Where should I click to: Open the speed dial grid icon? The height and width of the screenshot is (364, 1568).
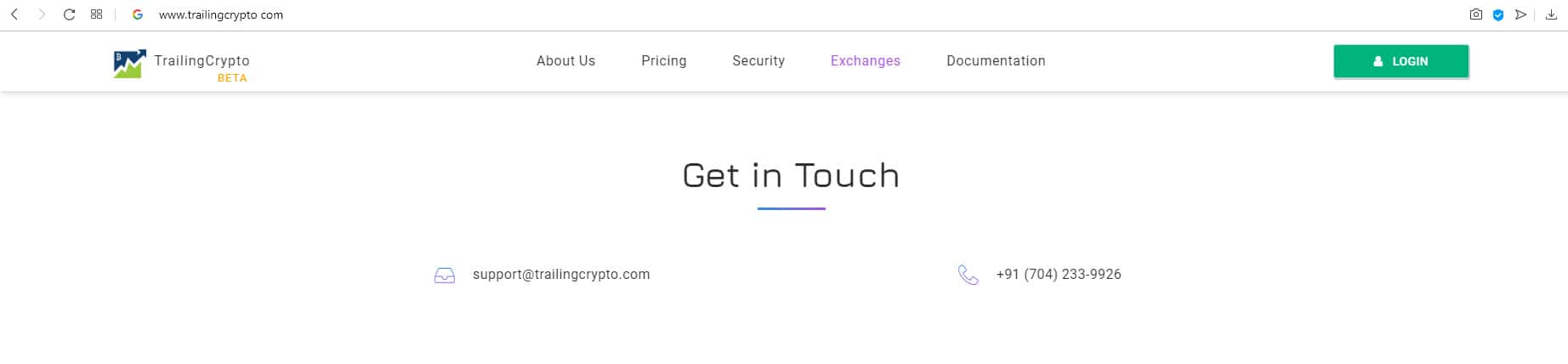pyautogui.click(x=96, y=14)
